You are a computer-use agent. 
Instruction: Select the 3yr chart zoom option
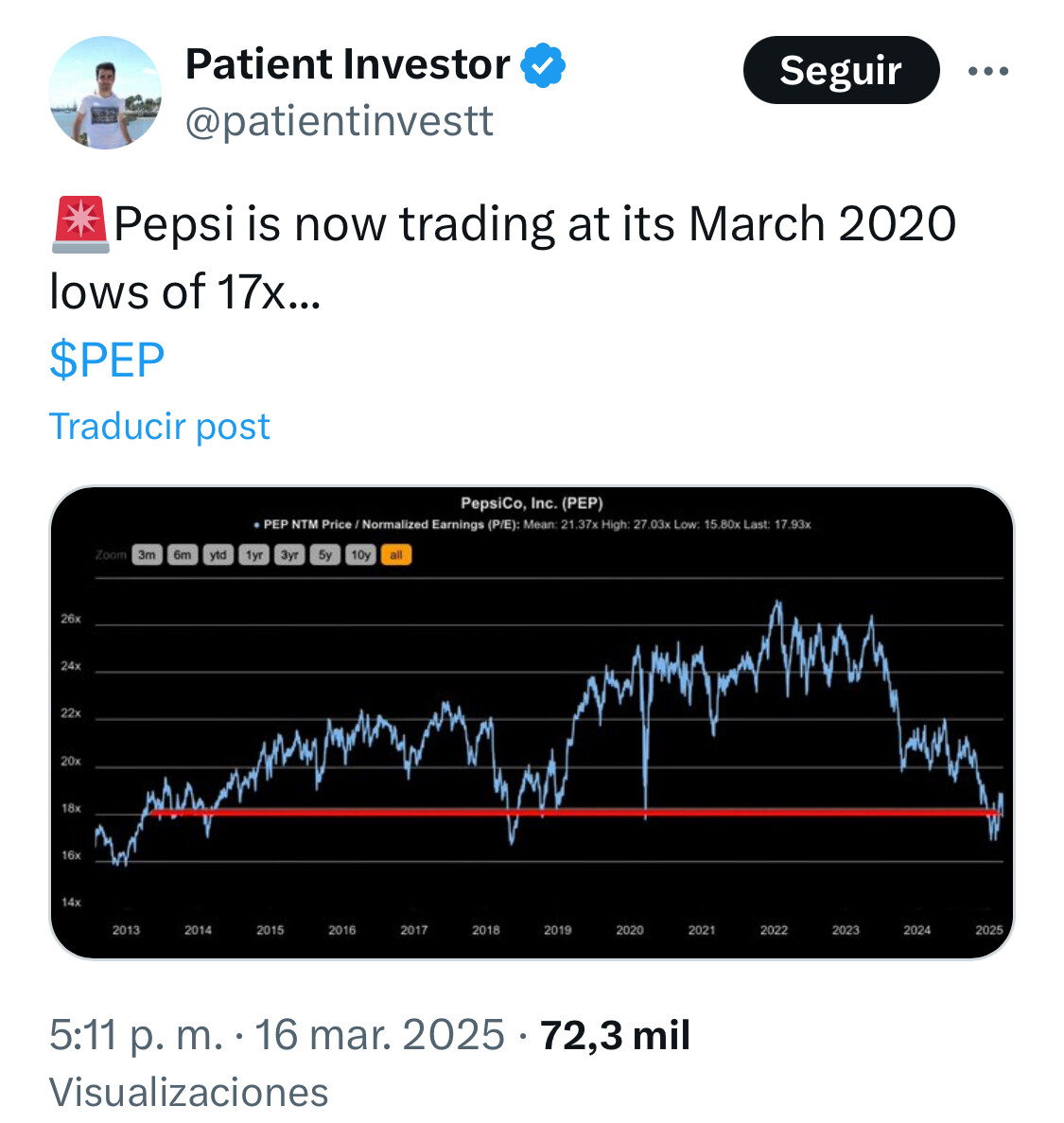pos(289,555)
